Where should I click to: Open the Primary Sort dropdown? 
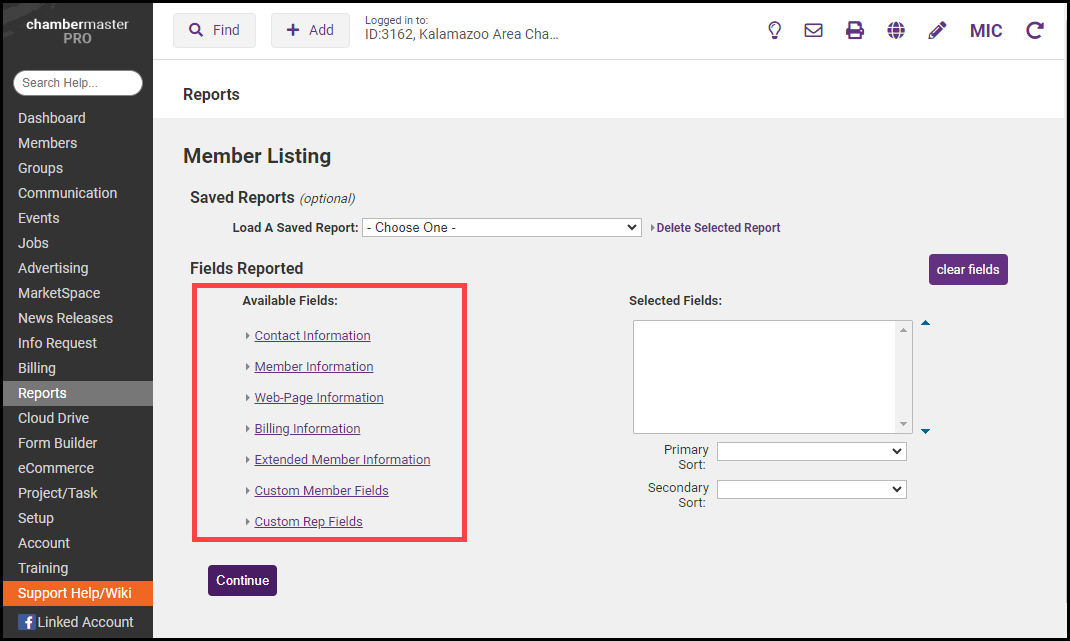(x=811, y=452)
